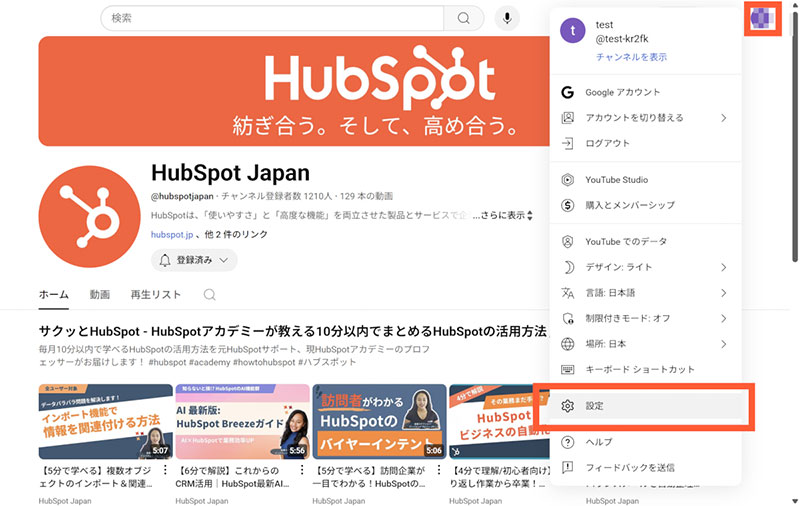Image resolution: width=800 pixels, height=506 pixels.
Task: Open 購入とメンバーシップ menu item
Action: (x=645, y=205)
